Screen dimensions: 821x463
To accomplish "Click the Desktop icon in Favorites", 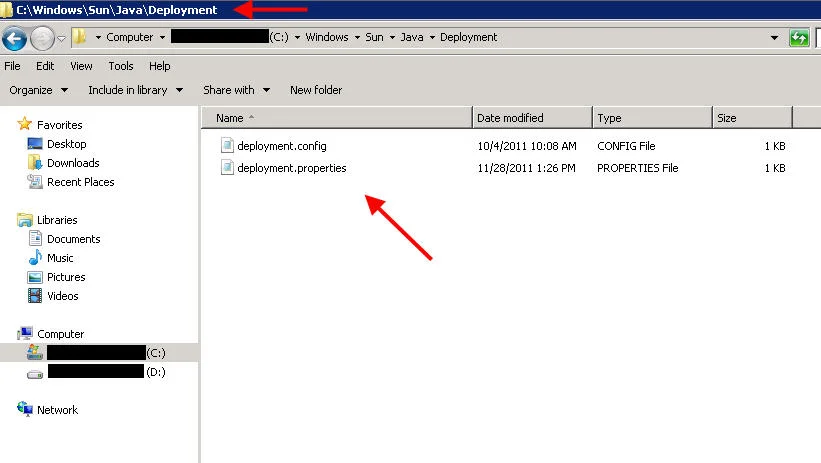I will (35, 144).
